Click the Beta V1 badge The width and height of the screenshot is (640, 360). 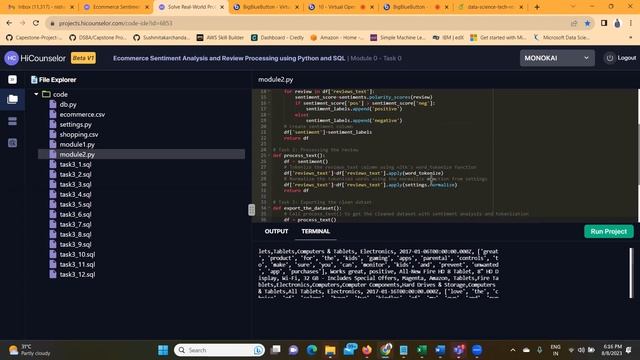pos(83,58)
